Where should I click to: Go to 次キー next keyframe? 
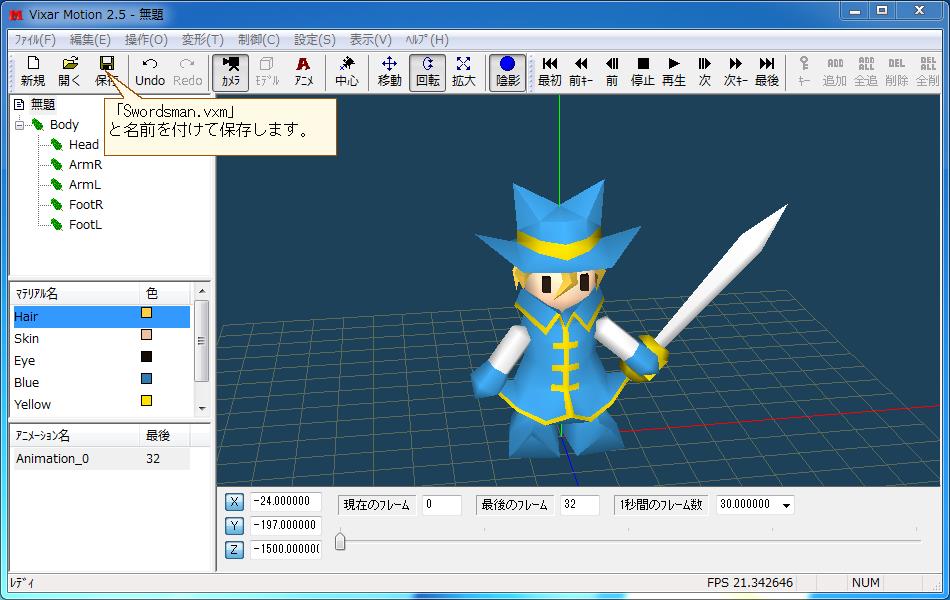pyautogui.click(x=736, y=72)
